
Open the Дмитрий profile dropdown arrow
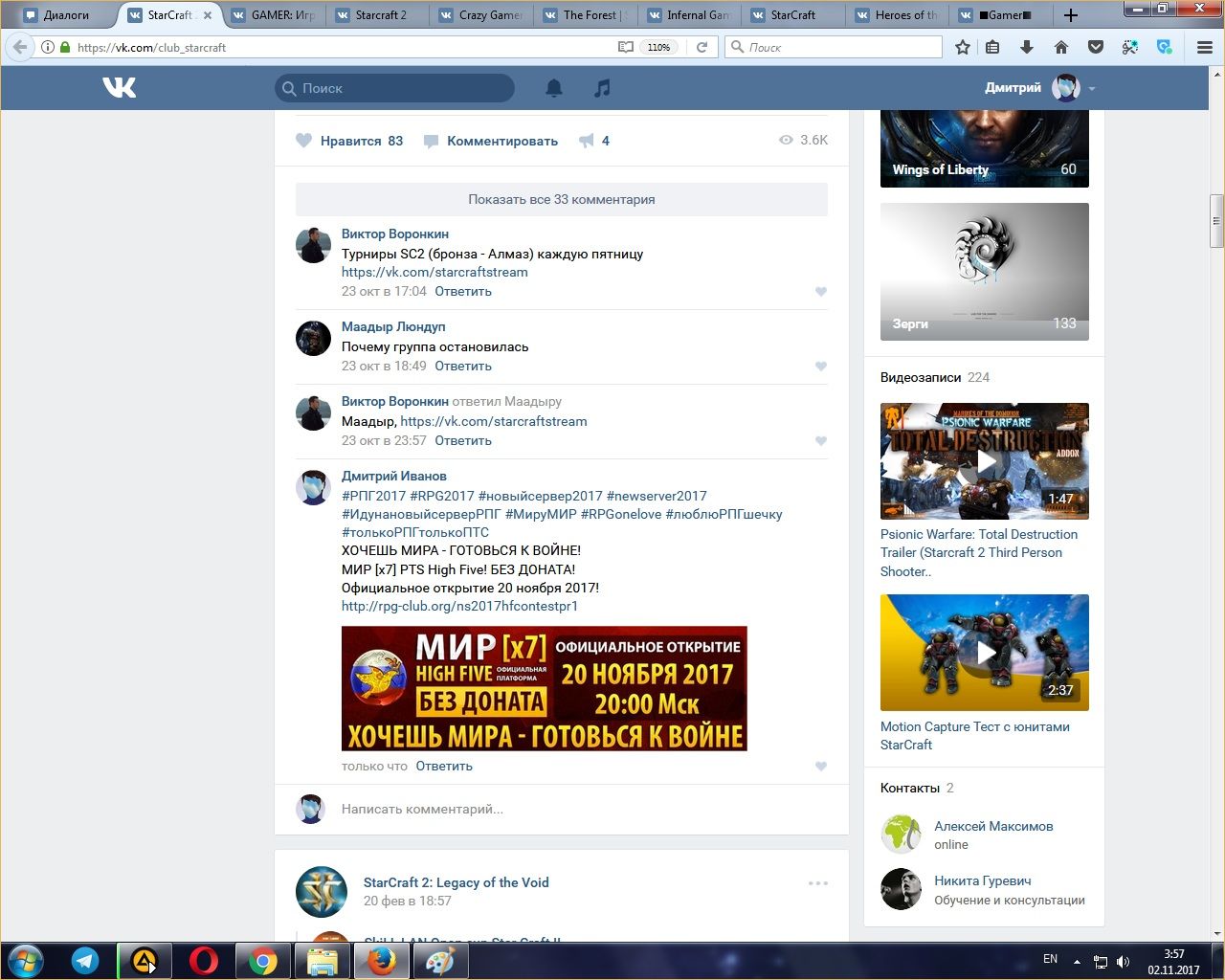coord(1092,89)
